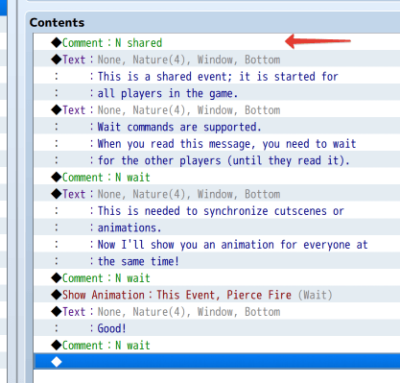
Task: Click the line 'This is needed to synchronize cutscenes or'
Action: tap(217, 211)
